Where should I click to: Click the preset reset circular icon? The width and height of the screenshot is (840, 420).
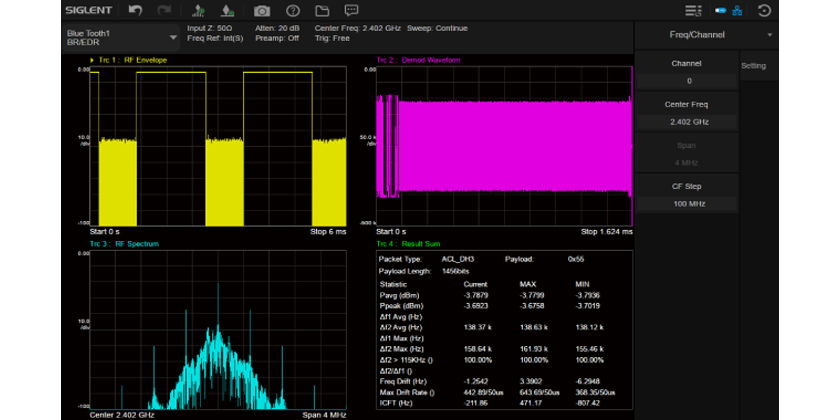(765, 11)
